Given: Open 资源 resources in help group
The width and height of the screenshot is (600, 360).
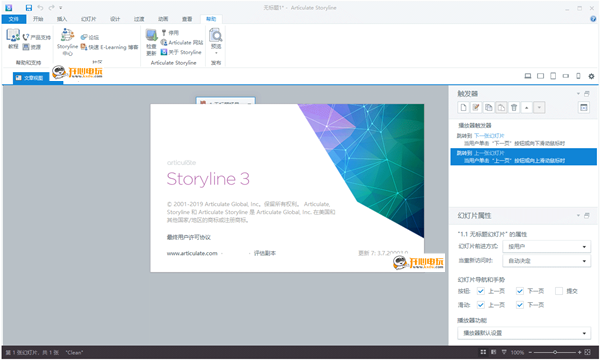Looking at the screenshot, I should point(31,47).
